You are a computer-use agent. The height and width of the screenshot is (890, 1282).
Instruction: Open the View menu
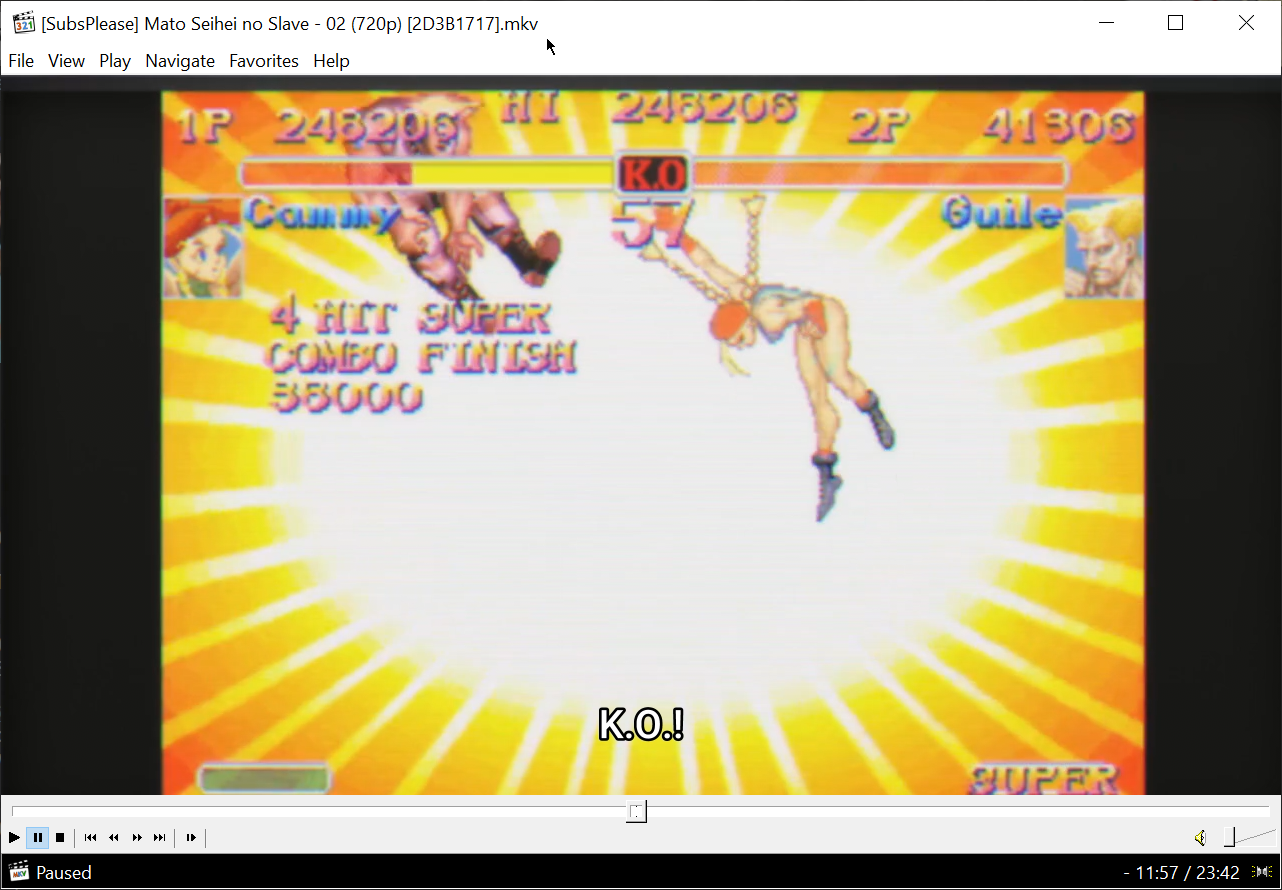pos(66,61)
